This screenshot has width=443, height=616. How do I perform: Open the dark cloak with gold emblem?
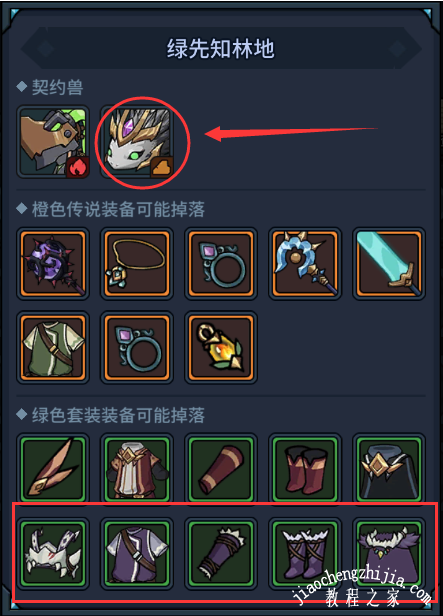click(x=389, y=469)
